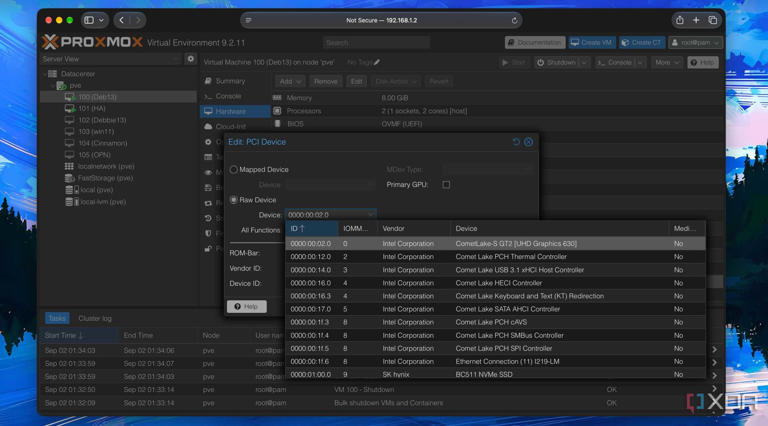768x426 pixels.
Task: Click the Remove hardware button
Action: (325, 81)
